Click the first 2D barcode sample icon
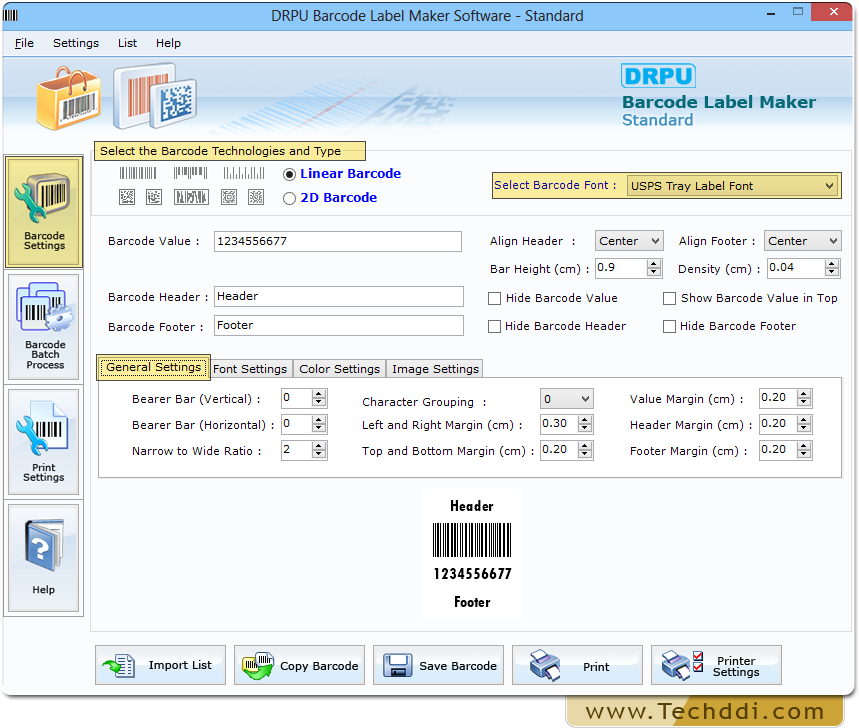Viewport: 859px width, 728px height. tap(127, 197)
